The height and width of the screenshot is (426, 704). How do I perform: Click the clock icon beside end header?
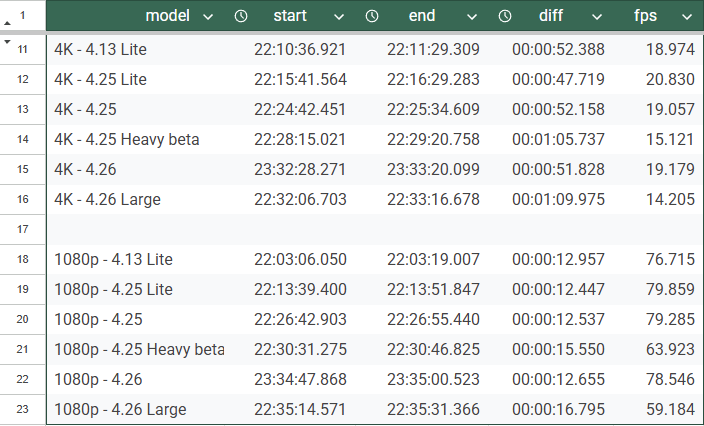pos(373,16)
